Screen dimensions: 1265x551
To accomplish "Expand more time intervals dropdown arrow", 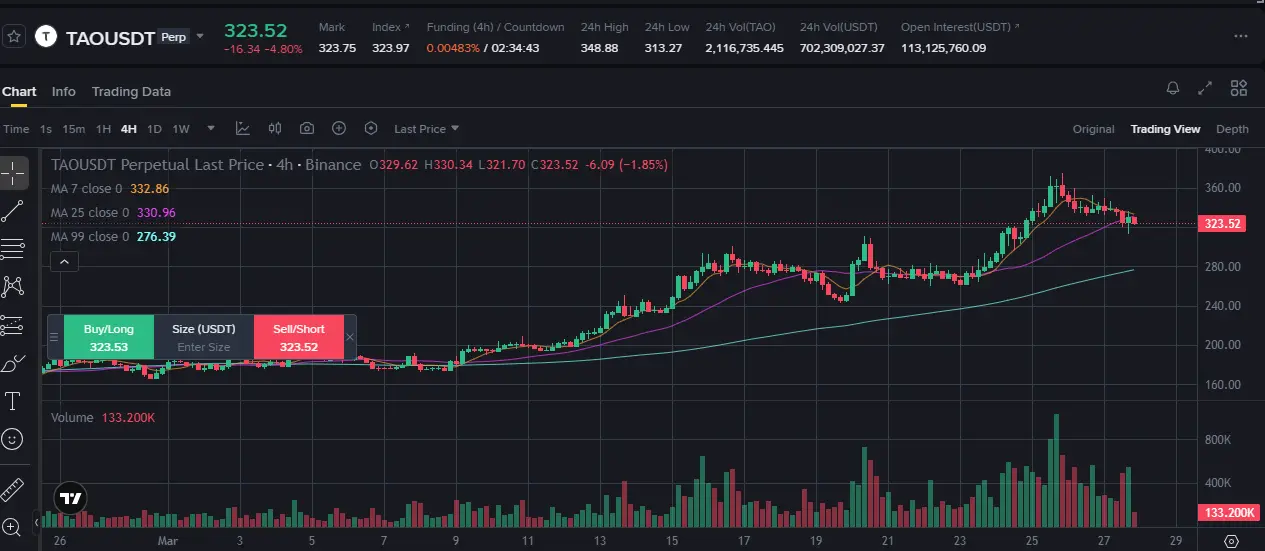I will tap(211, 129).
